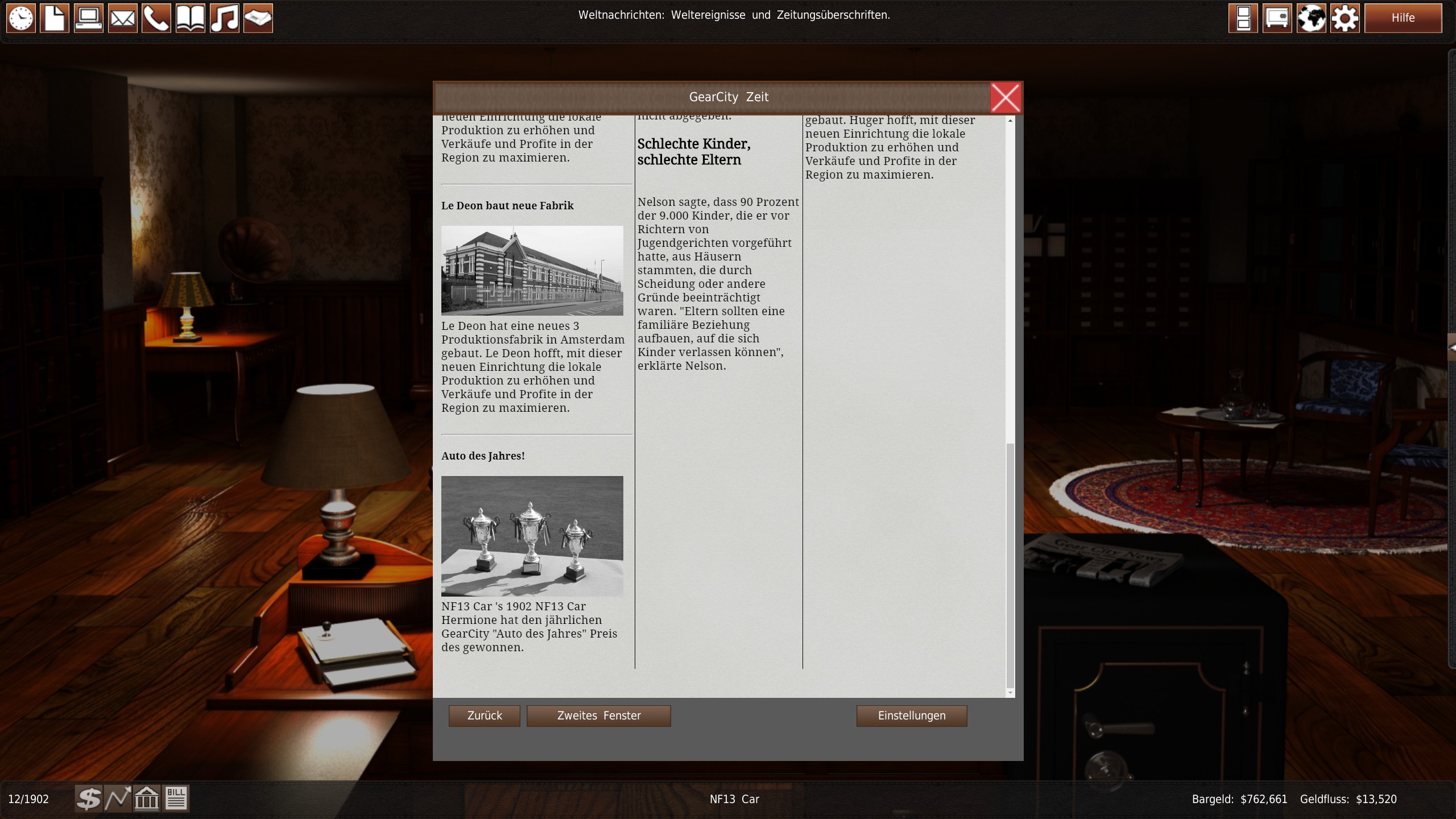Image resolution: width=1456 pixels, height=819 pixels.
Task: Open the gear settings icon
Action: 1345,18
